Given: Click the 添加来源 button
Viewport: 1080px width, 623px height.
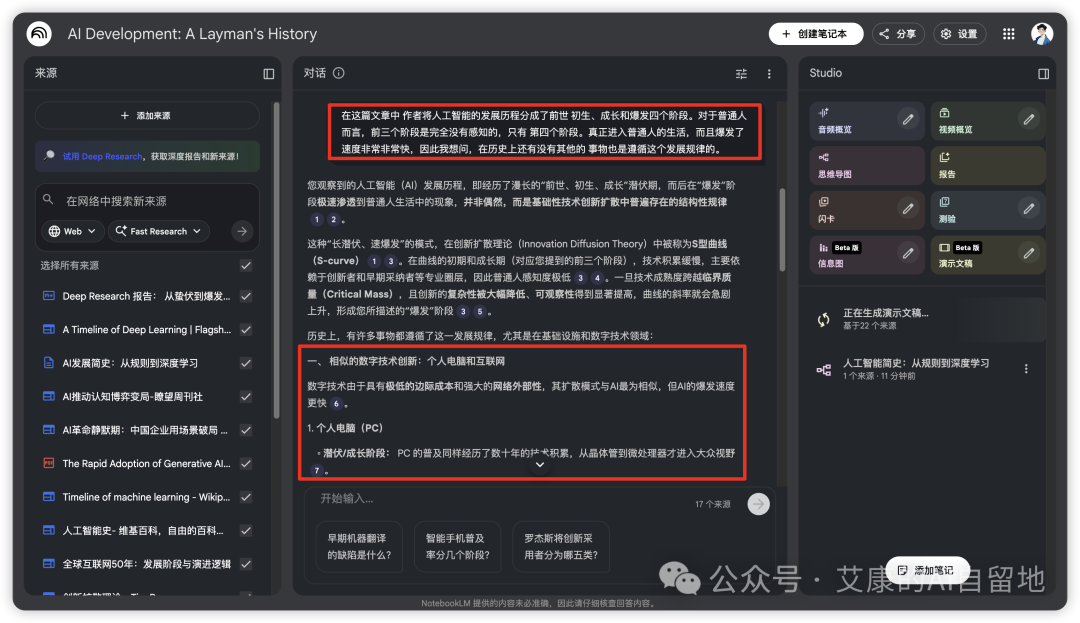Looking at the screenshot, I should click(147, 116).
